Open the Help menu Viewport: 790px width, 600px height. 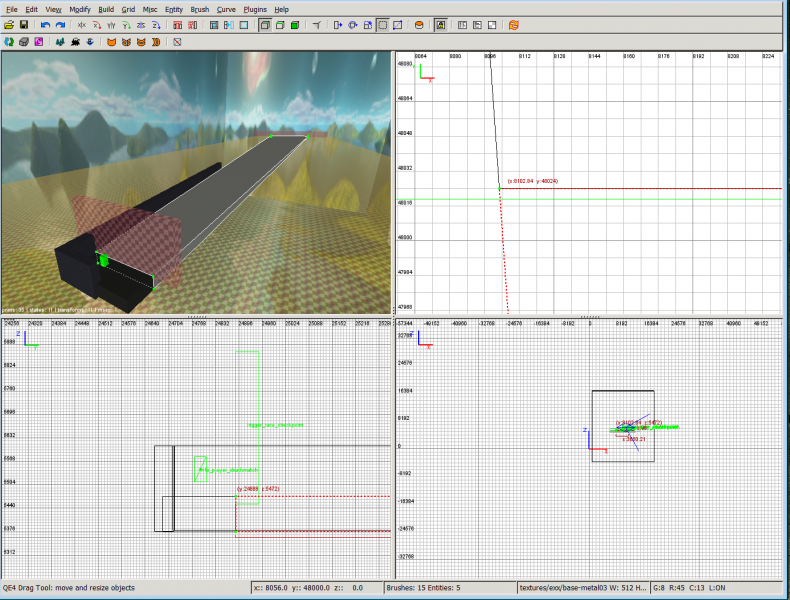(282, 9)
